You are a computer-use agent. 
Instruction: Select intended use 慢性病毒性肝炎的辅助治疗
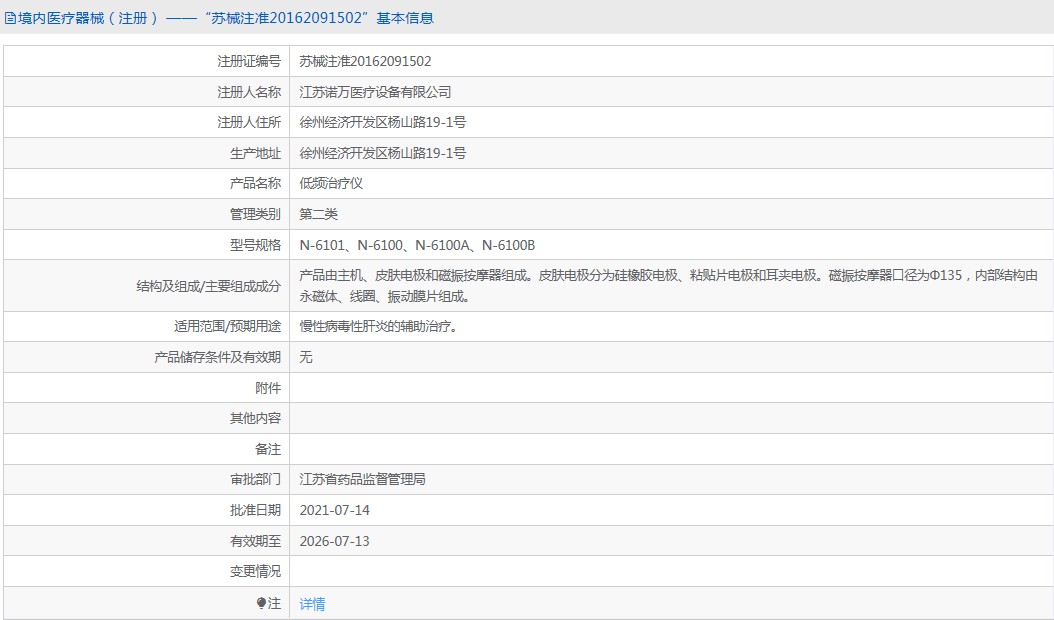tap(378, 327)
